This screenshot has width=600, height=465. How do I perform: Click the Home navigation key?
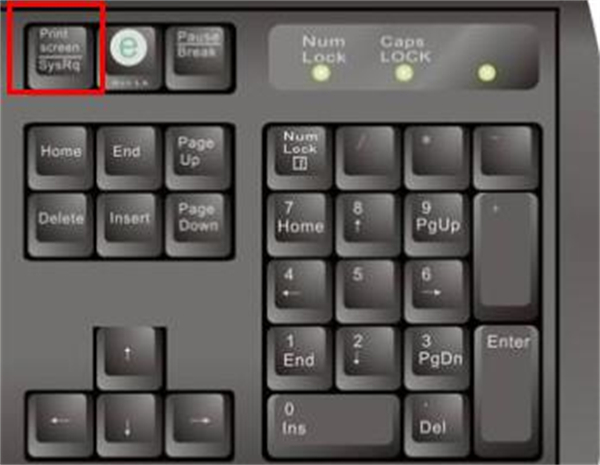point(61,157)
